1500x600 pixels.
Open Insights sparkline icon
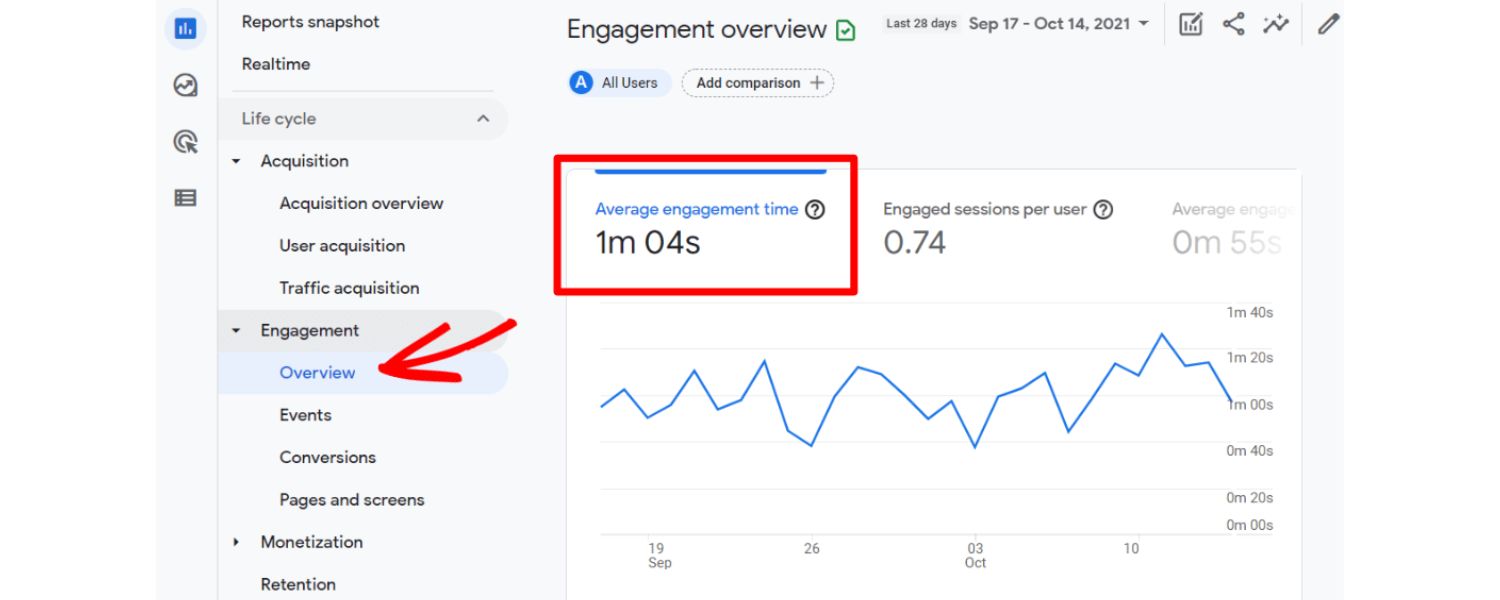(1275, 25)
